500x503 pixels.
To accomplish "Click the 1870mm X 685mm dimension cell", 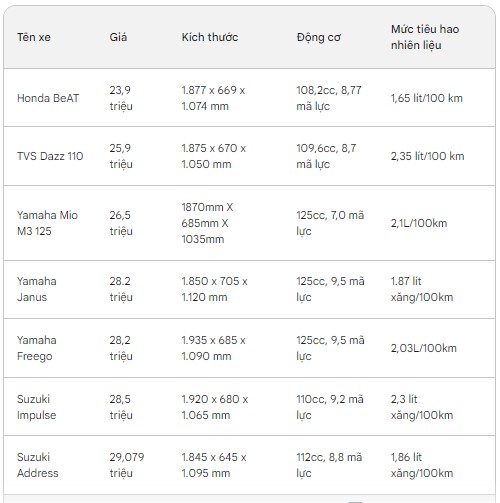I will click(x=207, y=223).
